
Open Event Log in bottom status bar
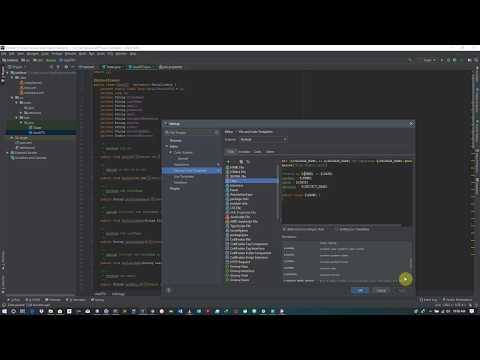(x=428, y=300)
